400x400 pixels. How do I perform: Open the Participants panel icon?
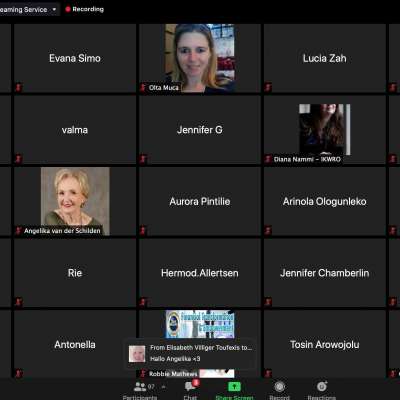tap(140, 387)
